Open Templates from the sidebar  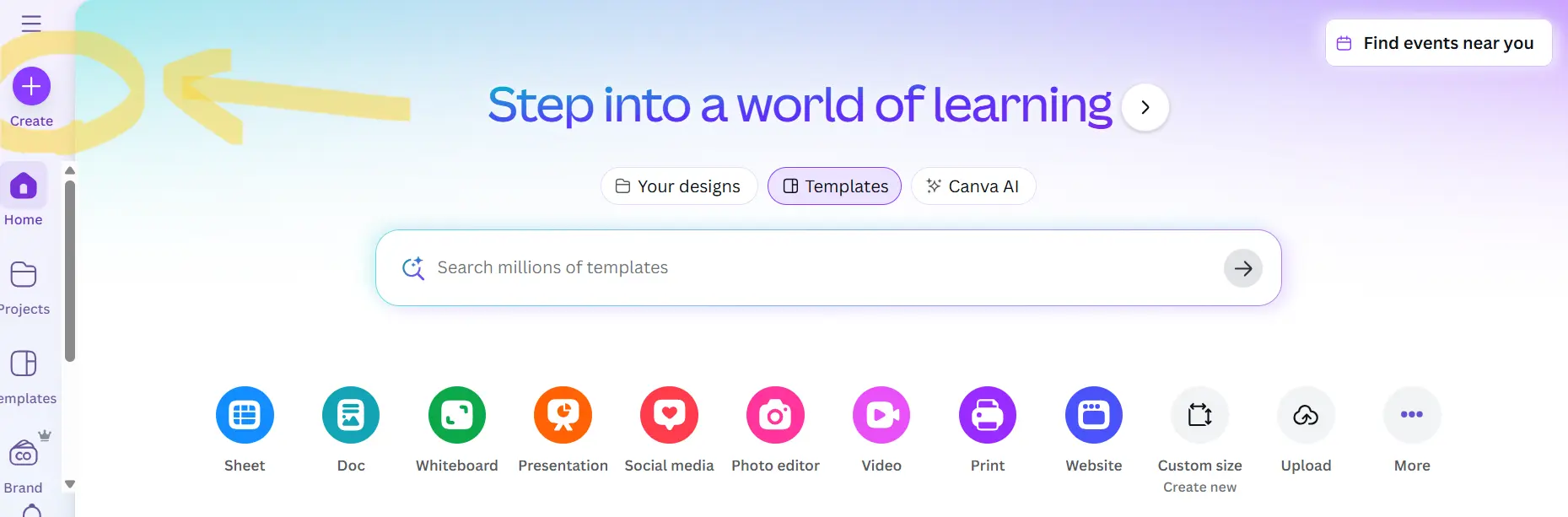pyautogui.click(x=24, y=364)
